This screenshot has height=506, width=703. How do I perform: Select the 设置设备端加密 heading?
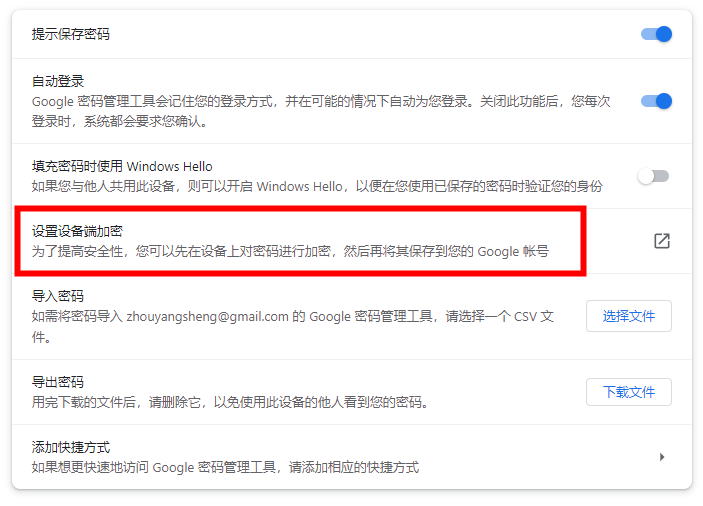pos(77,231)
